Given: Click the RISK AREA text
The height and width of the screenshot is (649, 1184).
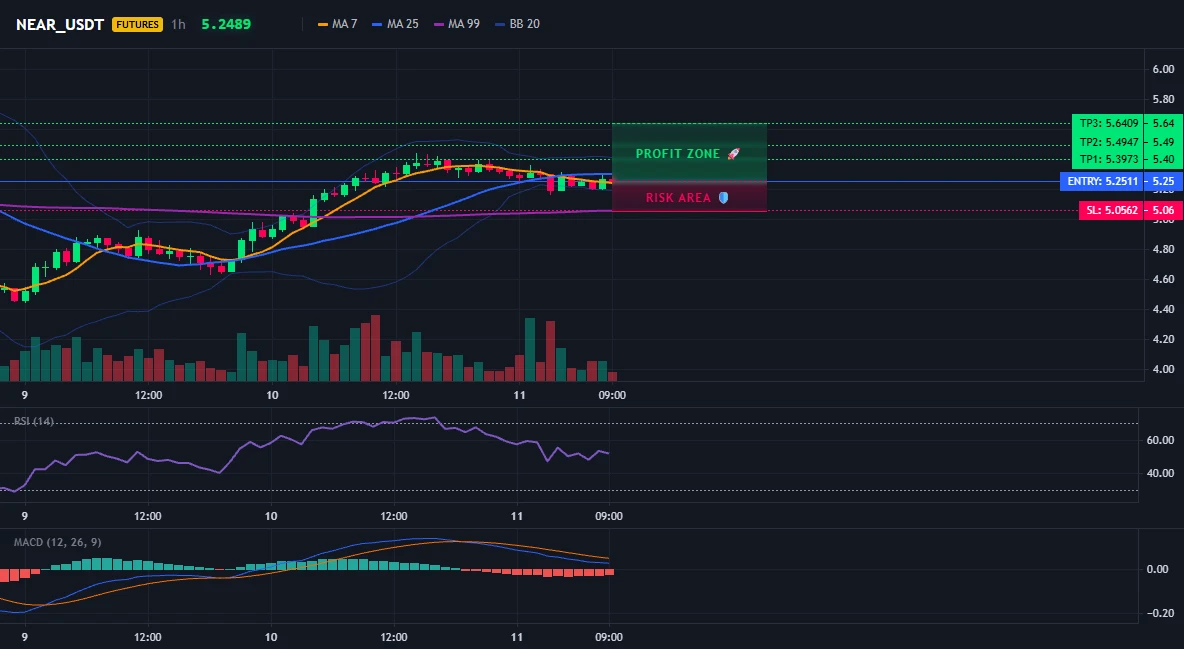Looking at the screenshot, I should pyautogui.click(x=678, y=198).
